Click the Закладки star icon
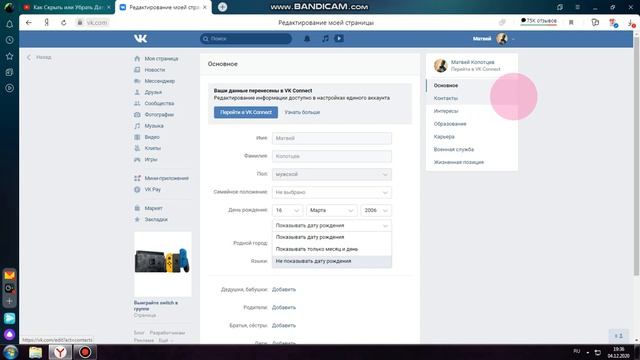The width and height of the screenshot is (640, 360). point(137,220)
